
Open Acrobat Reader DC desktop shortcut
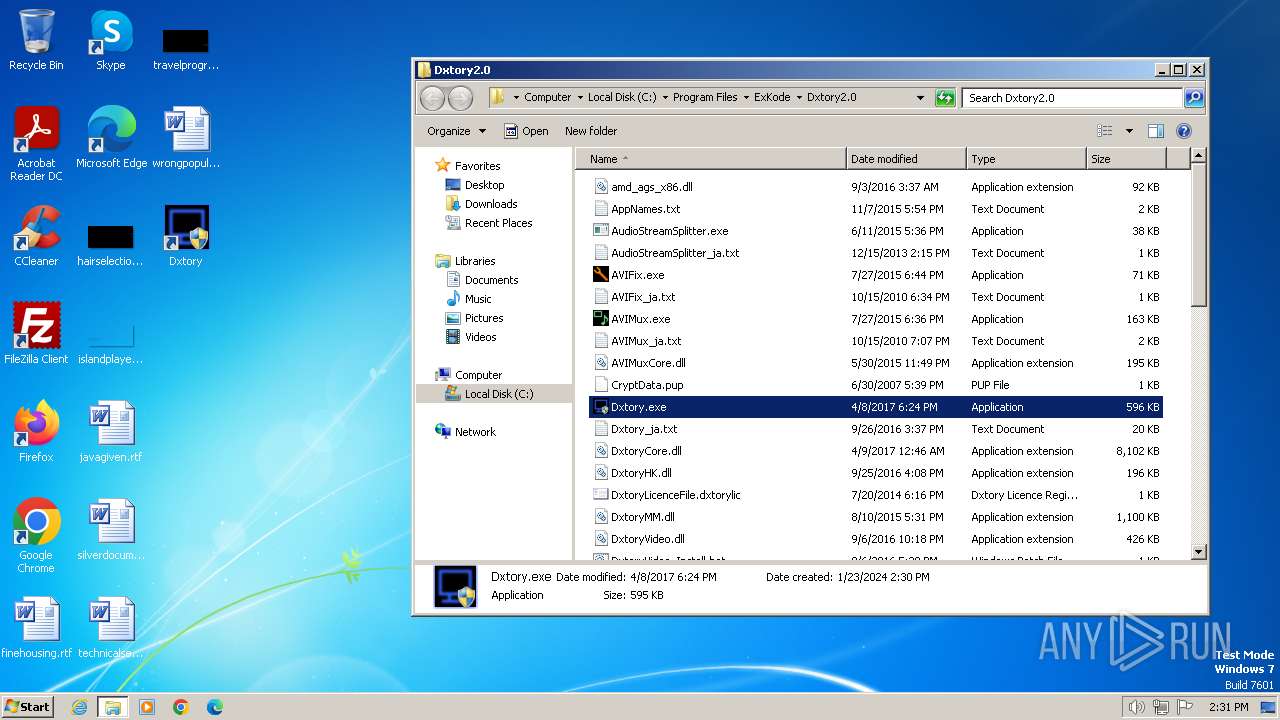(36, 143)
